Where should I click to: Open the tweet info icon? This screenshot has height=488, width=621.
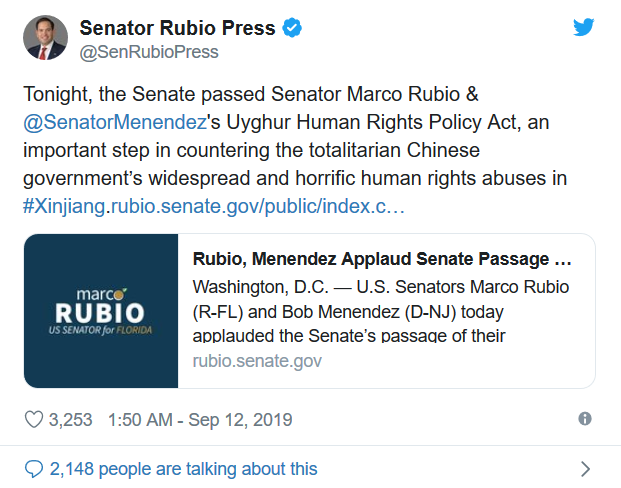point(585,418)
